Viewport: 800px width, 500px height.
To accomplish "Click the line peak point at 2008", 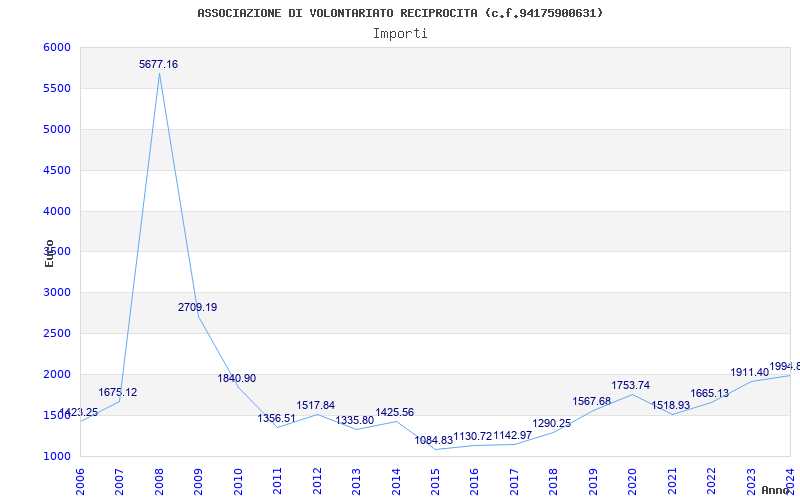I will tap(159, 73).
